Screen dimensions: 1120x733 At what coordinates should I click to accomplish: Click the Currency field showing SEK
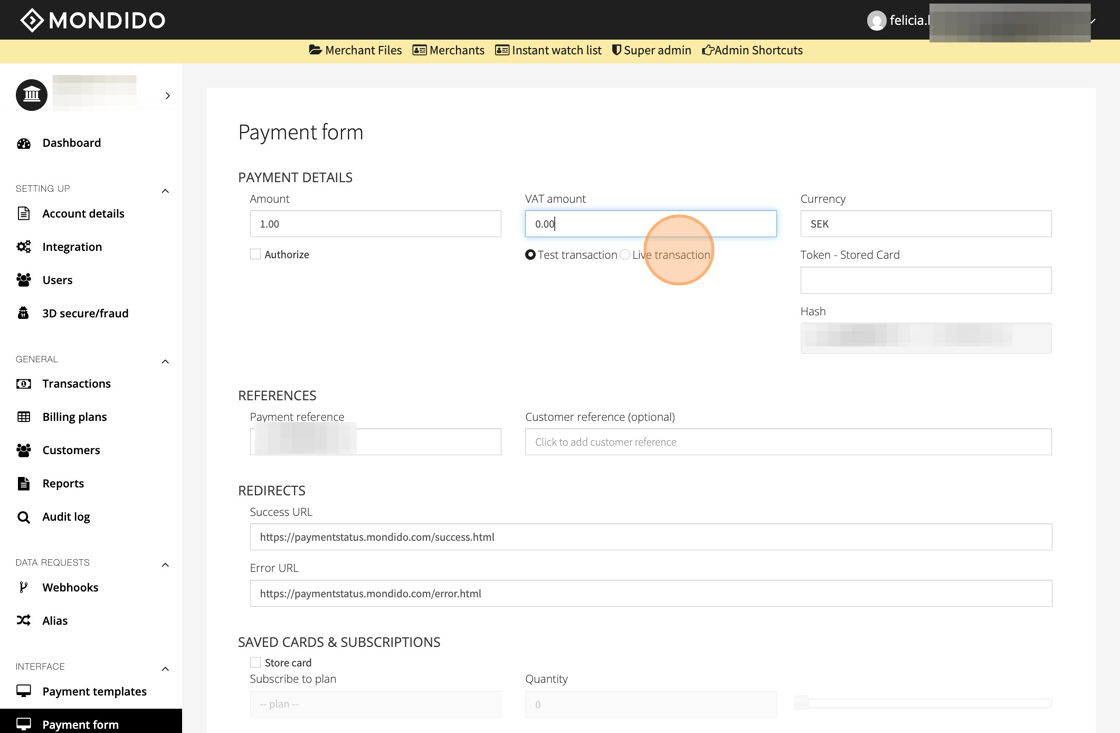[x=926, y=224]
